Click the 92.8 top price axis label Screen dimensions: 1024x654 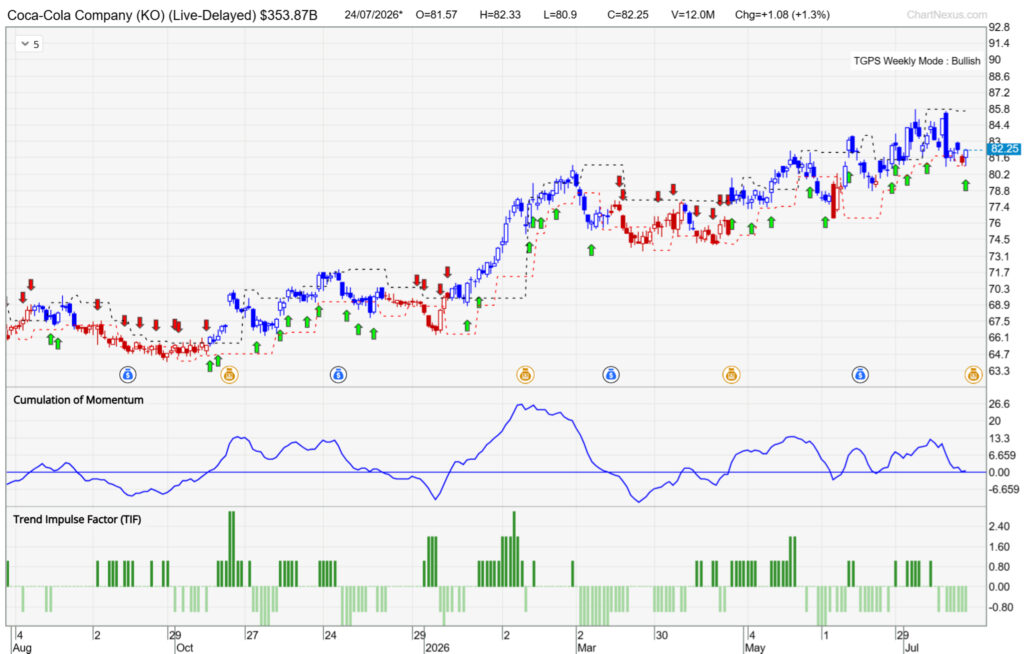(999, 27)
